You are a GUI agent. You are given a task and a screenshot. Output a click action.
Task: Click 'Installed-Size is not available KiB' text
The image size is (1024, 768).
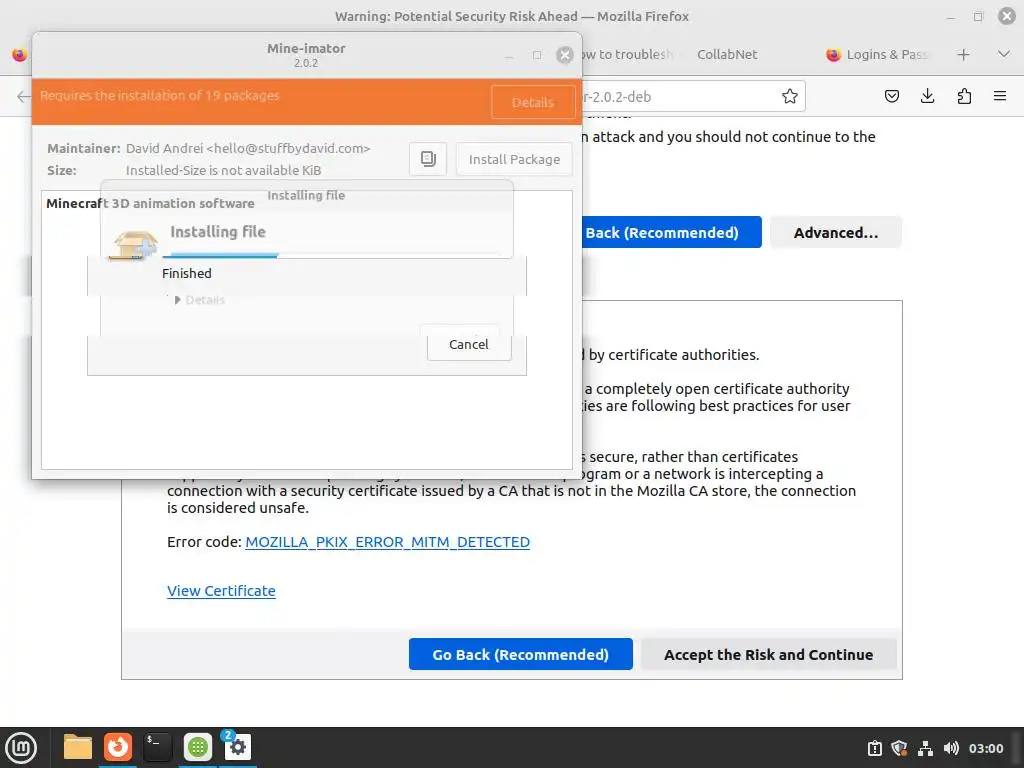pos(223,170)
